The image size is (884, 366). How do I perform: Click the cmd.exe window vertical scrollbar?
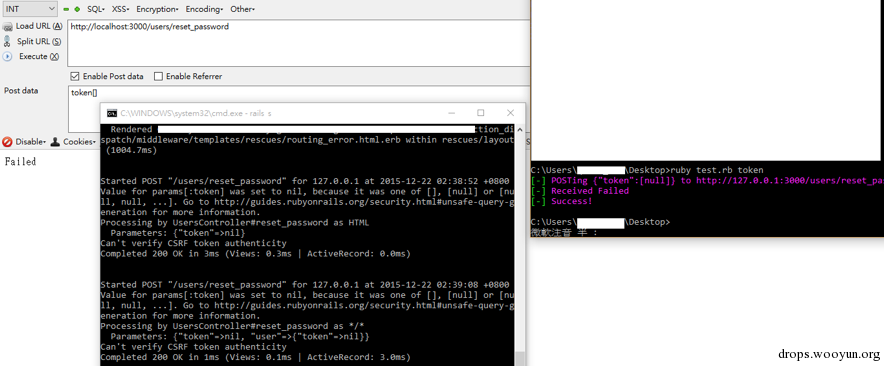point(520,245)
